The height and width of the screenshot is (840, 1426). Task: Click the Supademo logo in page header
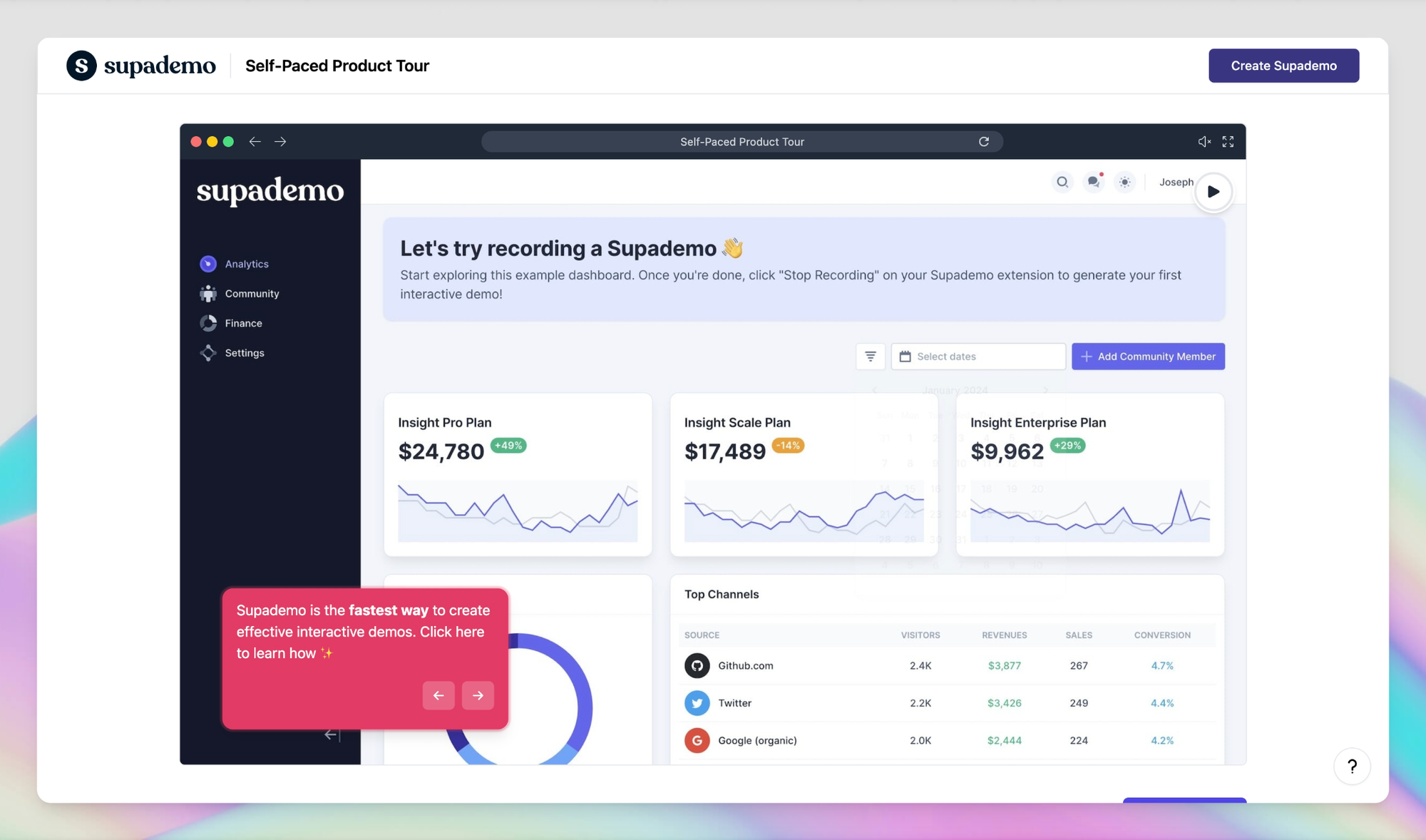tap(141, 66)
